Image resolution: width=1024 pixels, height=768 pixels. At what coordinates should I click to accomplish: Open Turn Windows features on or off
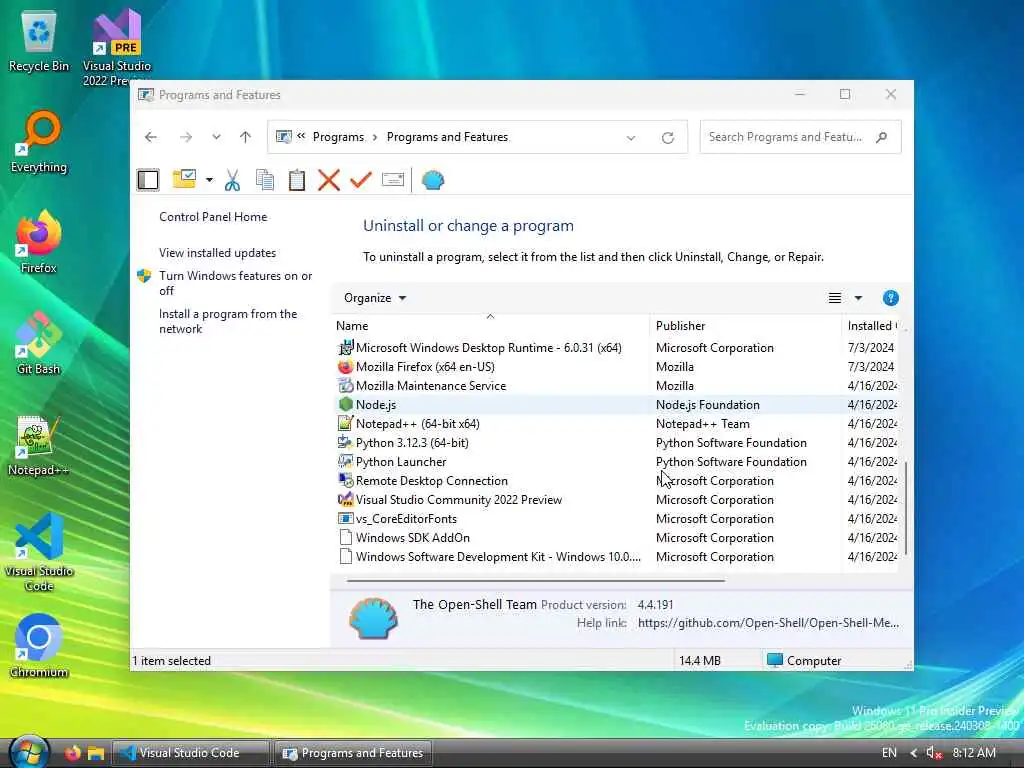click(x=235, y=283)
